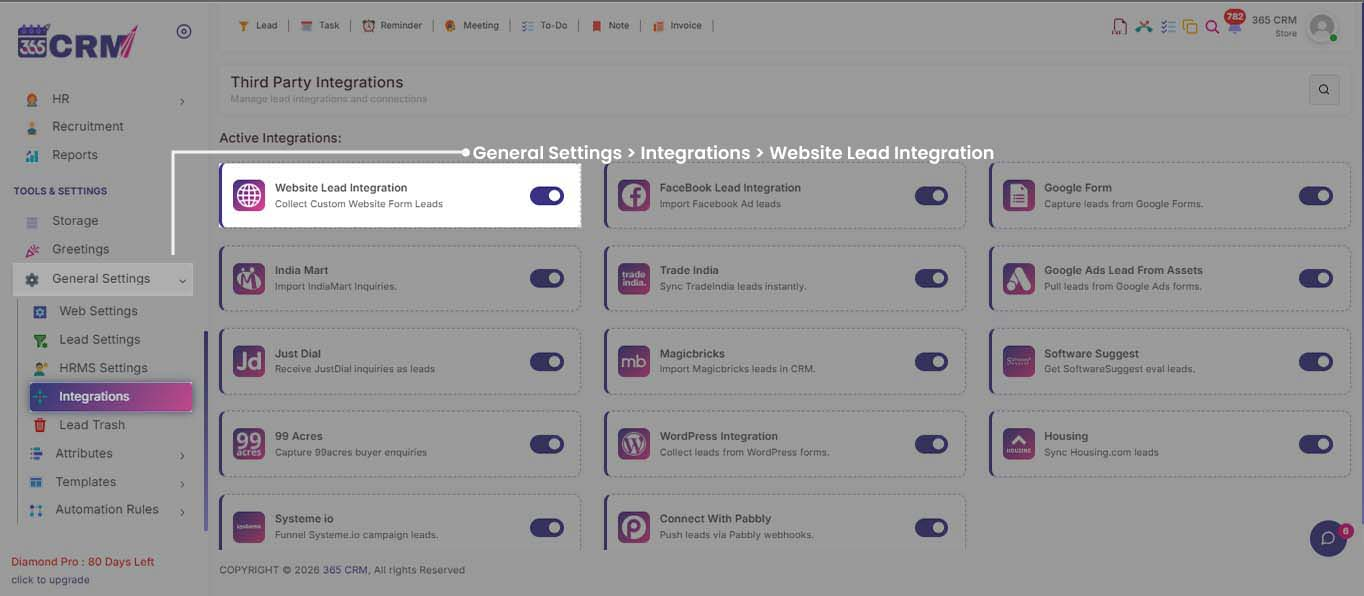
Task: Toggle Systeme io switch
Action: (547, 527)
